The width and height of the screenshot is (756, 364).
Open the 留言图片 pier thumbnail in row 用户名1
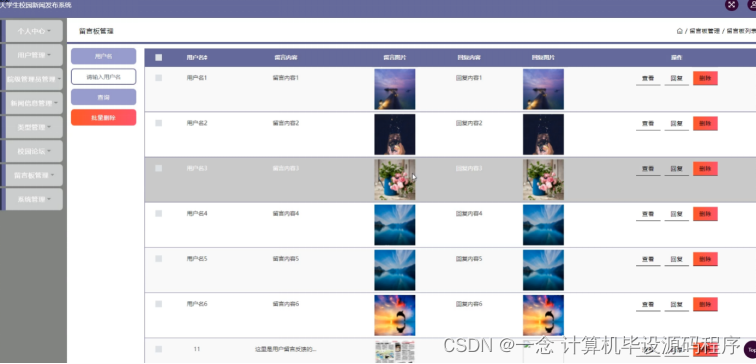395,89
